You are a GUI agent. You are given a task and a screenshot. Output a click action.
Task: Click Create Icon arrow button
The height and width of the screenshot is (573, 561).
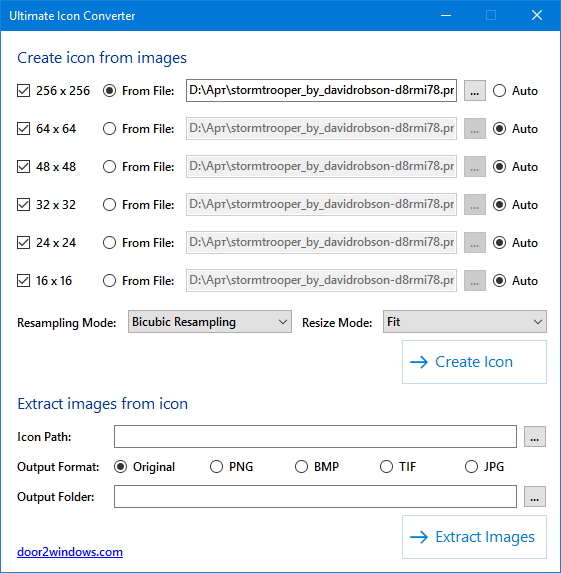pos(474,362)
